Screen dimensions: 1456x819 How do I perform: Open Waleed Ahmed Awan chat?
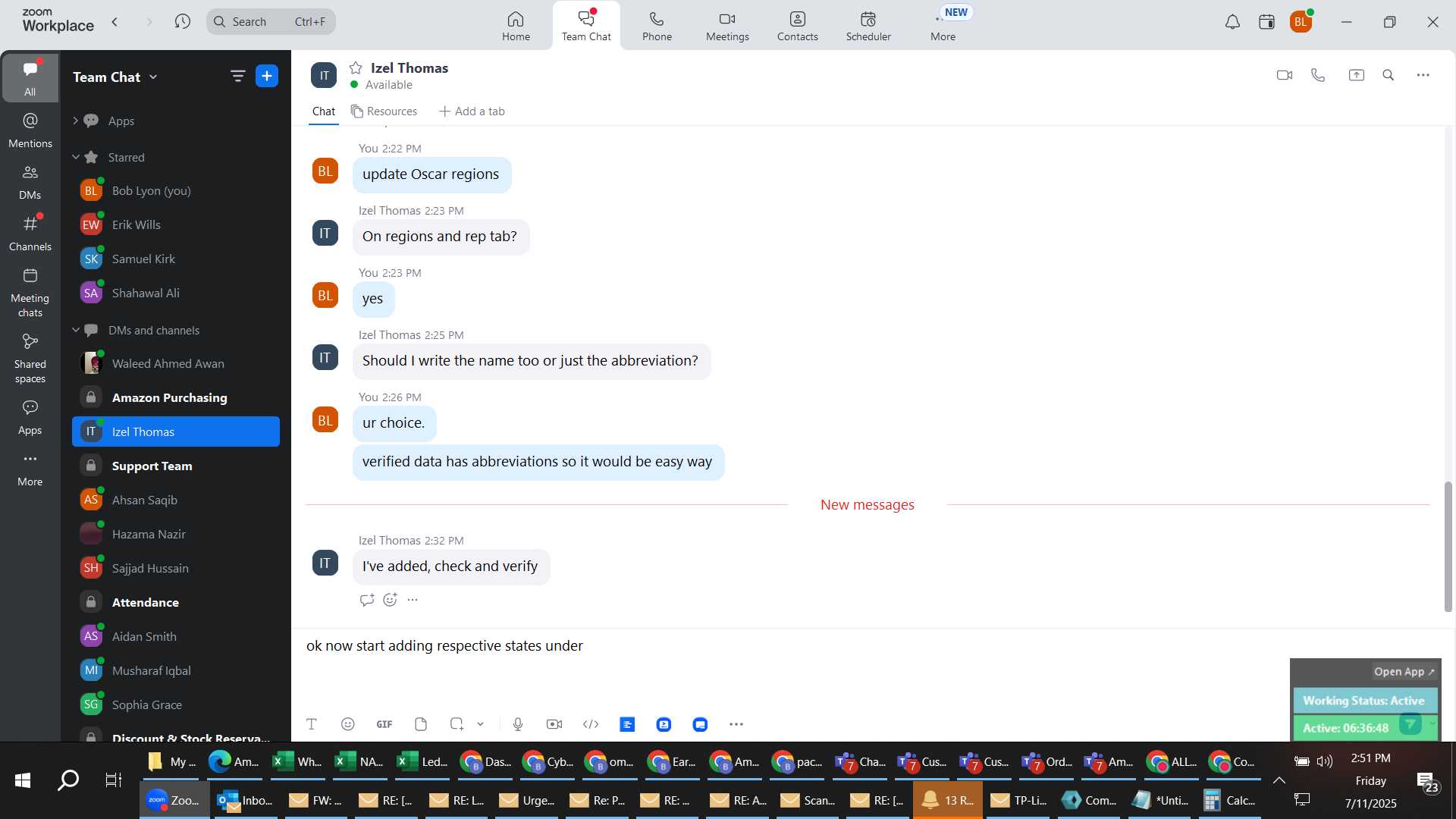click(175, 363)
